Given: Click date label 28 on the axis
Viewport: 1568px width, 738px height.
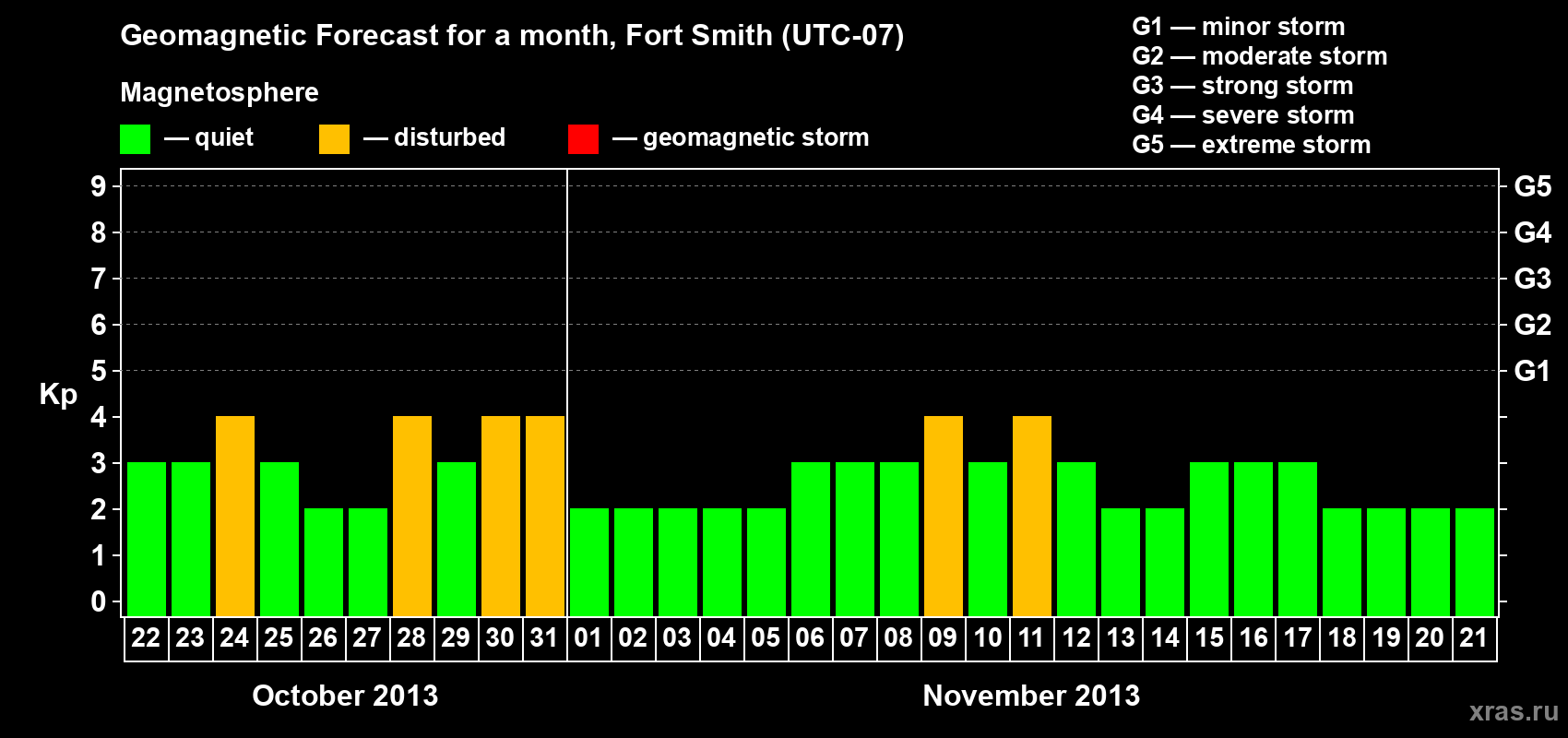Looking at the screenshot, I should click(x=411, y=638).
